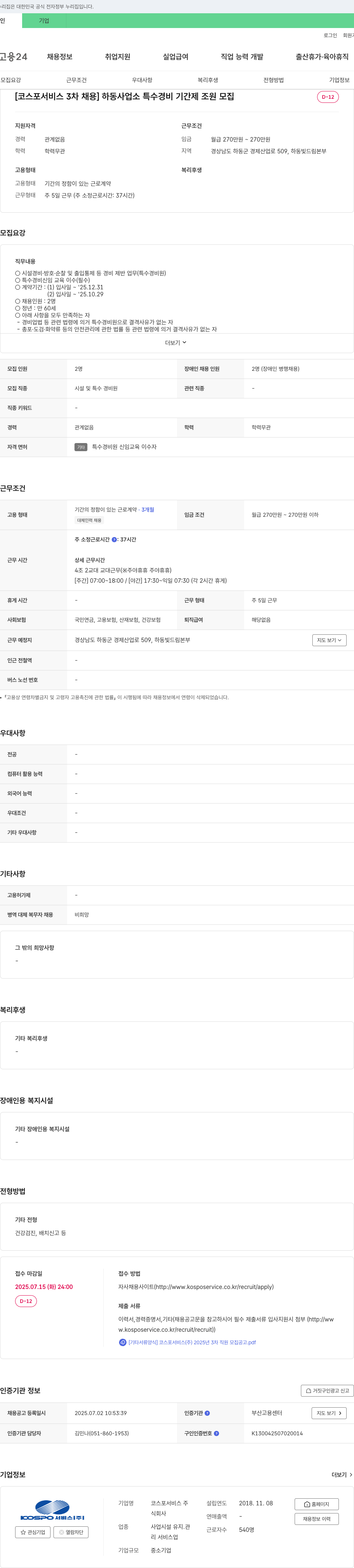Open 더보기 for 기업정보

coord(342,1475)
